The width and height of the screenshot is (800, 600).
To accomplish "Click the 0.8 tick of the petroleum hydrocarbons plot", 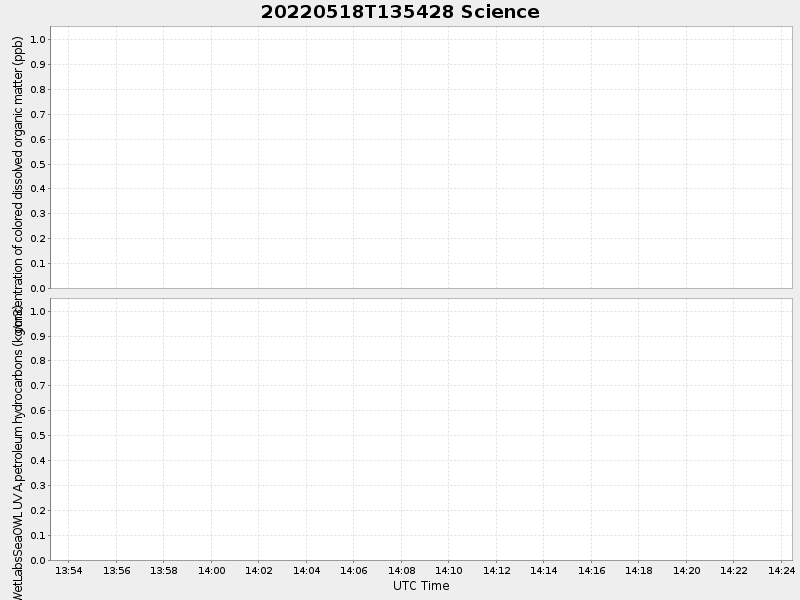I will pyautogui.click(x=38, y=361).
